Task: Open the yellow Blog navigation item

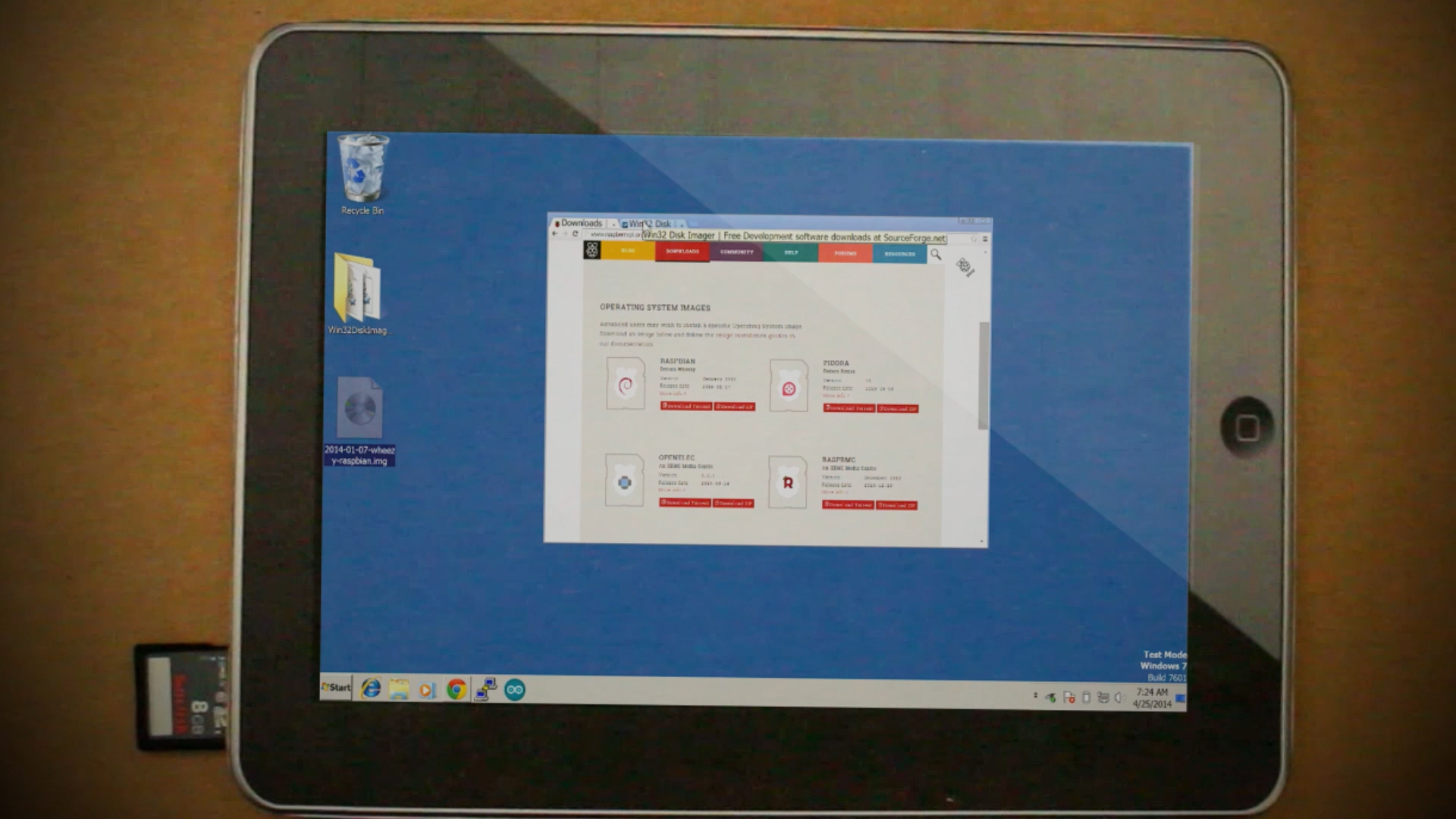Action: 628,251
